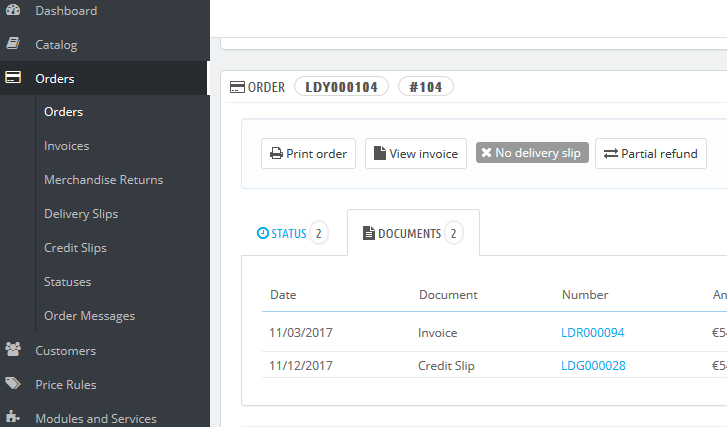Open the Statuses submenu entry
The height and width of the screenshot is (427, 727).
tap(67, 282)
